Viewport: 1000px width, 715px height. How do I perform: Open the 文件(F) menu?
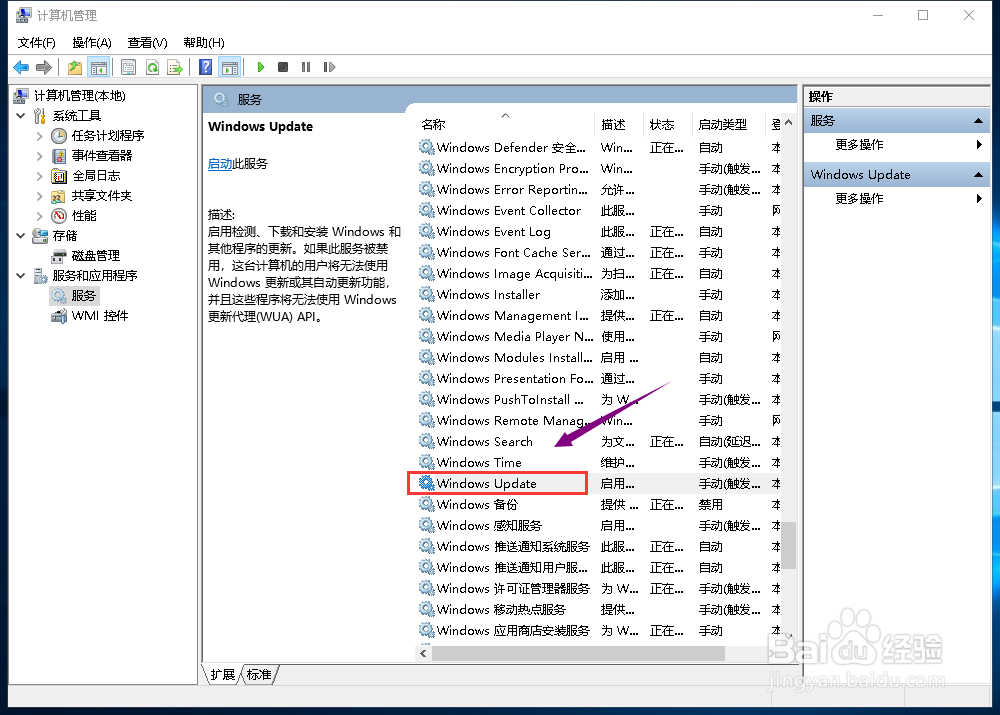(x=36, y=43)
